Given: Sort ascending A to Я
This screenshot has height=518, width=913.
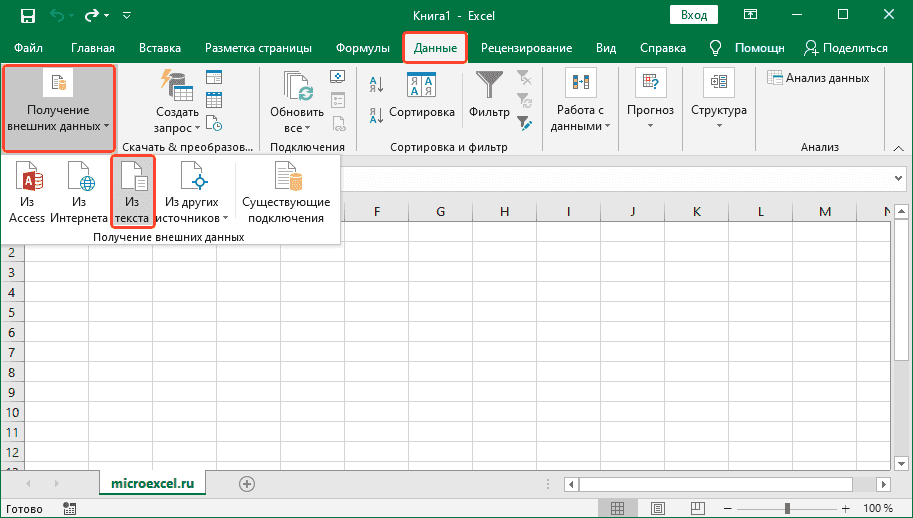Looking at the screenshot, I should (377, 84).
